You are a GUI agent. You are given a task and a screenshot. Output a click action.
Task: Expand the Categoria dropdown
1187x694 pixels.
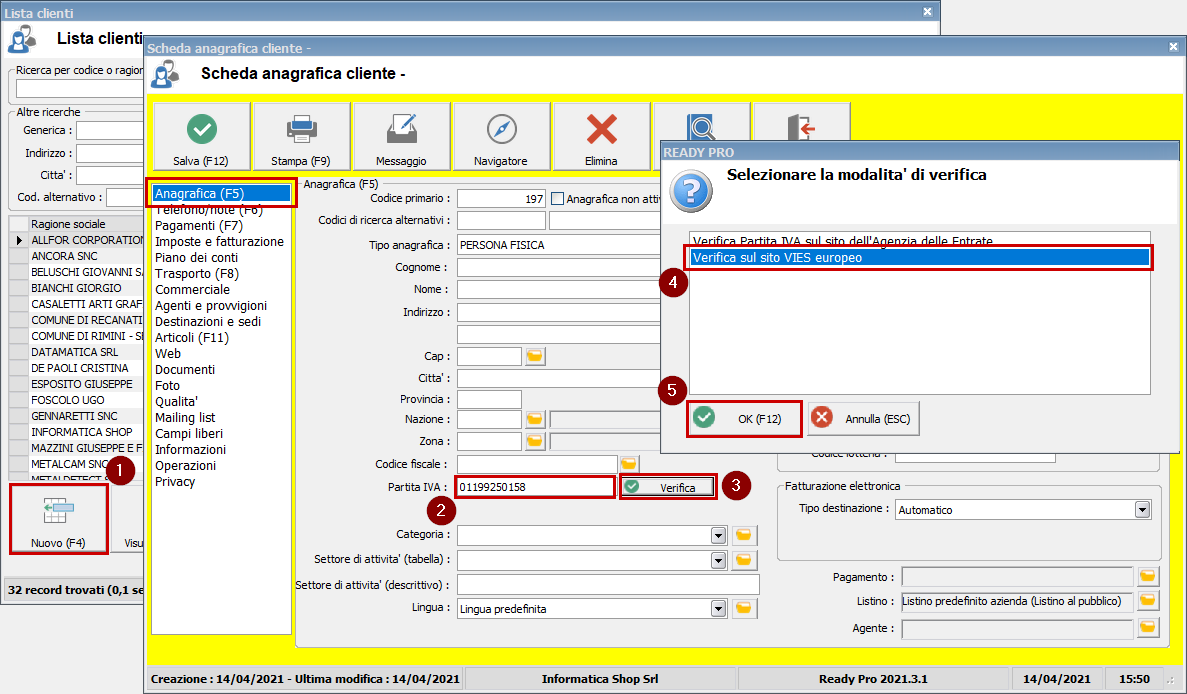click(718, 536)
